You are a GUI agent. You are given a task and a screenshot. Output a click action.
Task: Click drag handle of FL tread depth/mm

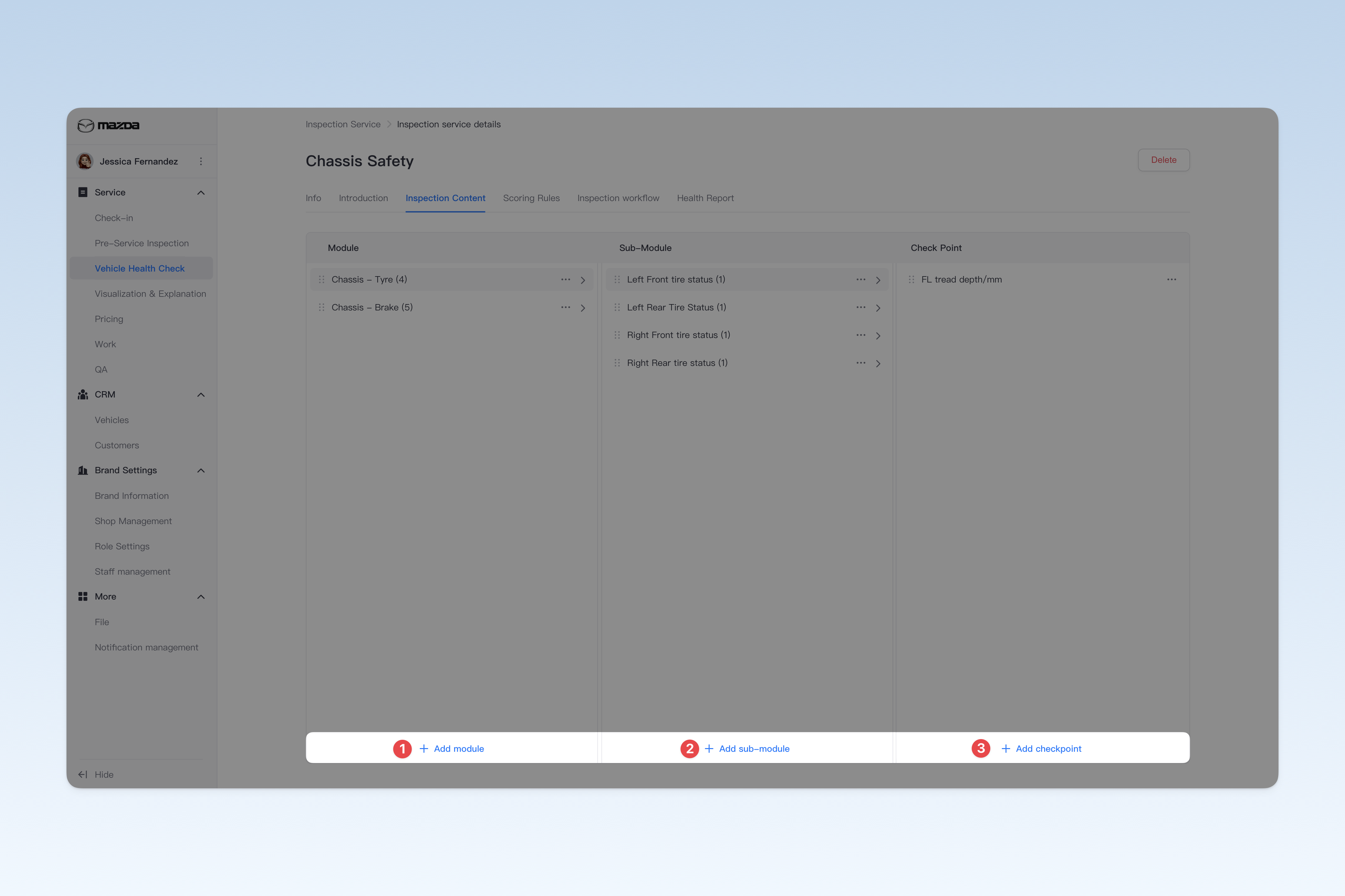pyautogui.click(x=911, y=280)
